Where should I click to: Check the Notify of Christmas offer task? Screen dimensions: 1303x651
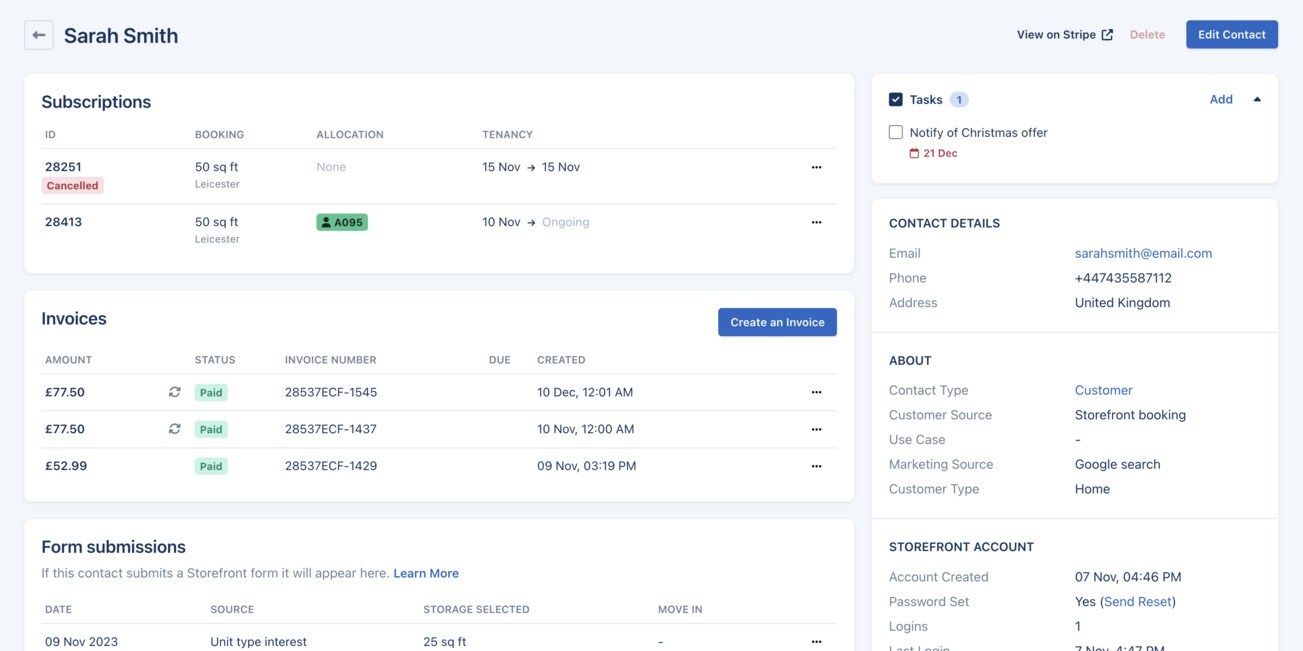tap(895, 131)
